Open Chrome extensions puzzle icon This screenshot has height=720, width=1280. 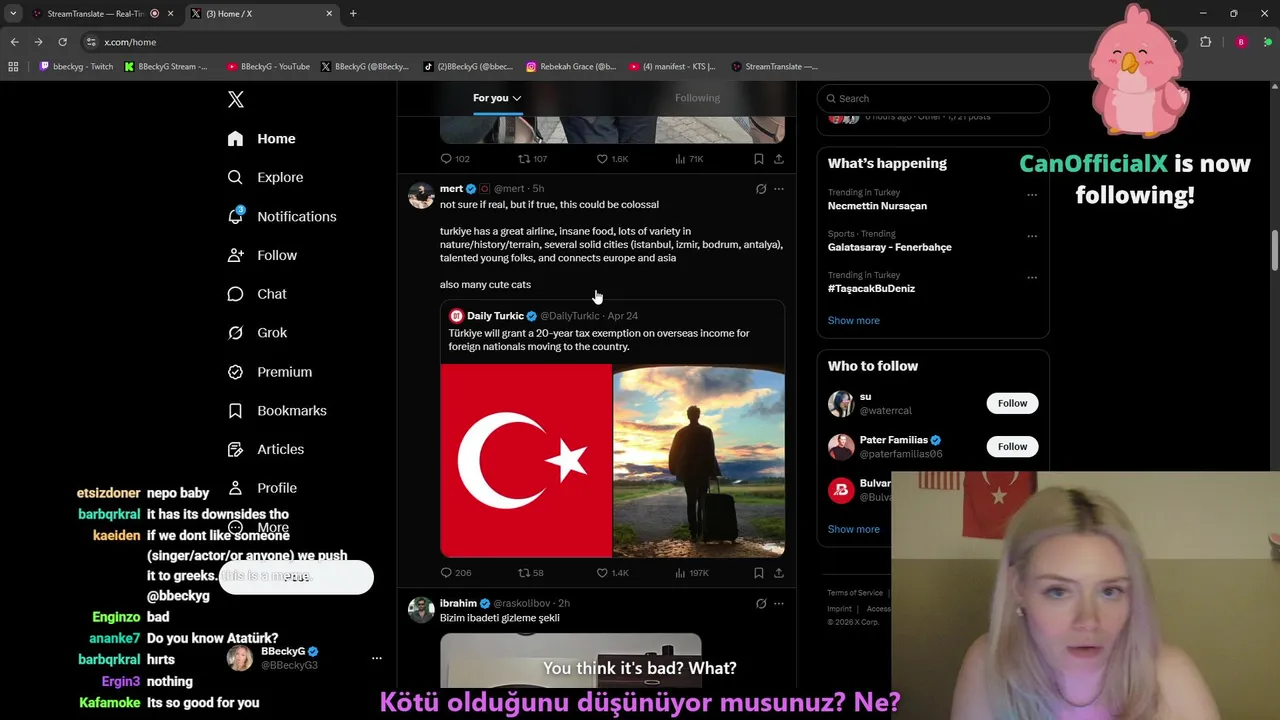1205,42
